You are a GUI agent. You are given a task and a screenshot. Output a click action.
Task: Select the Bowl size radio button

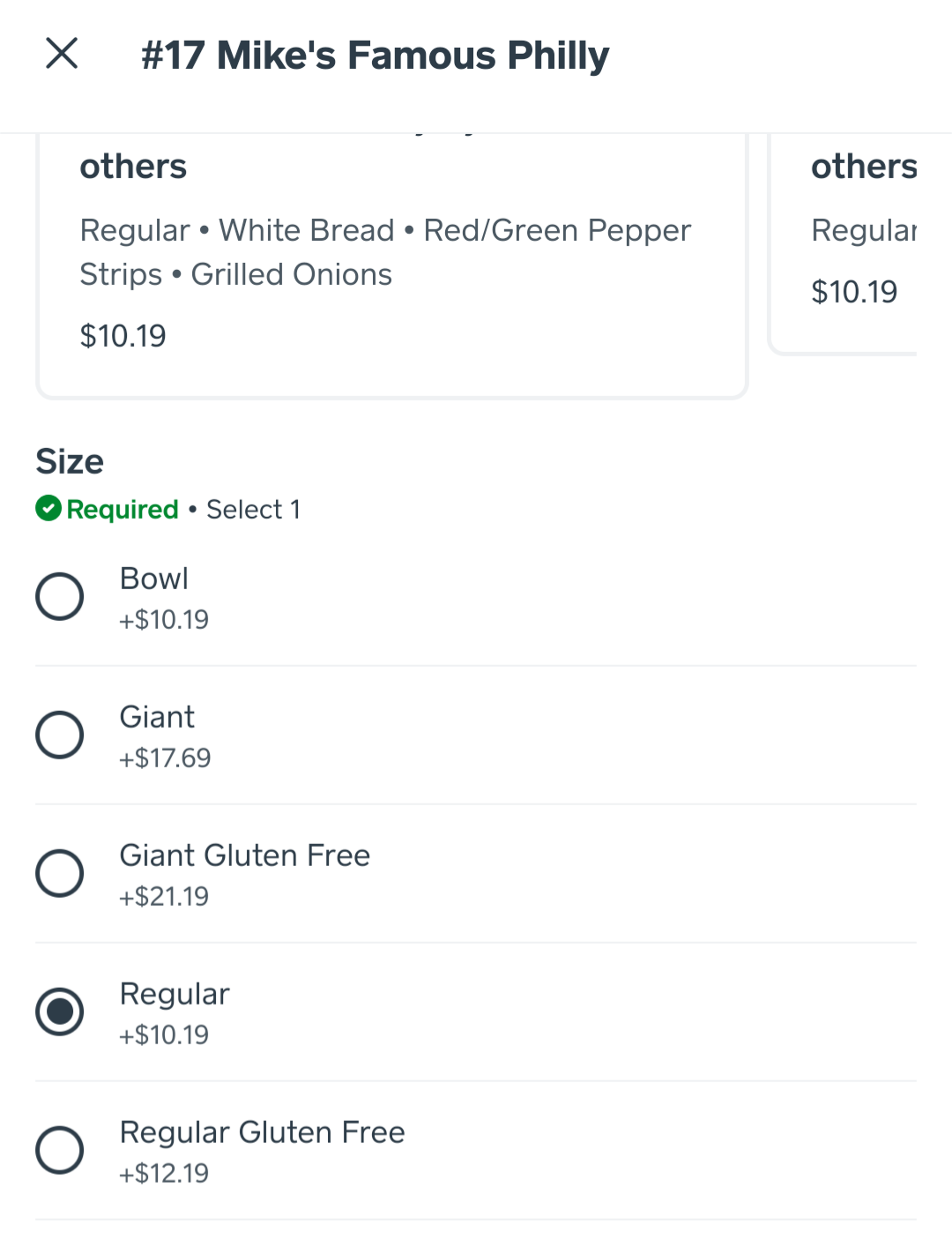[x=60, y=596]
